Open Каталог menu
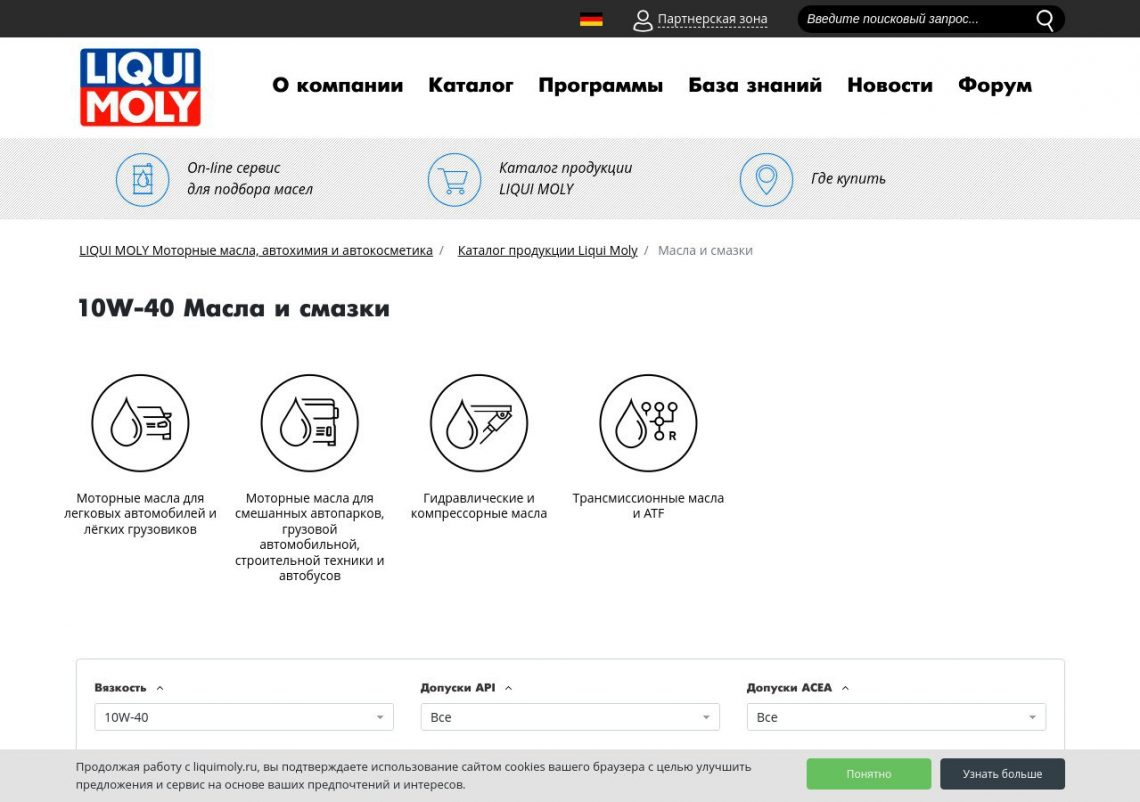Viewport: 1140px width, 802px height. [470, 85]
